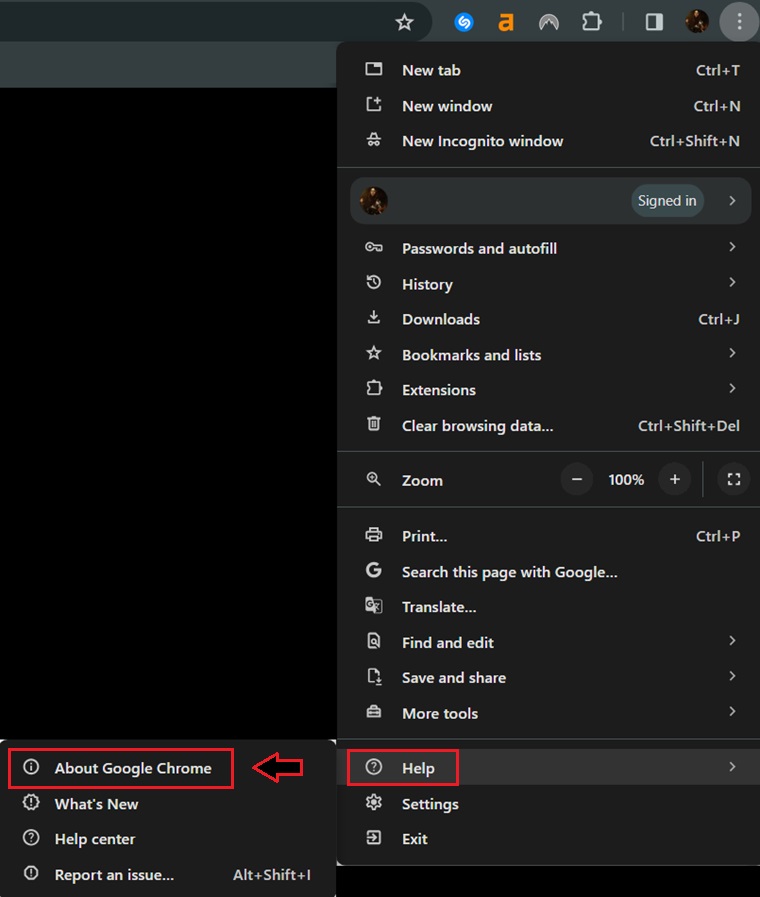This screenshot has width=760, height=897.
Task: Toggle the side panel icon
Action: coord(654,22)
